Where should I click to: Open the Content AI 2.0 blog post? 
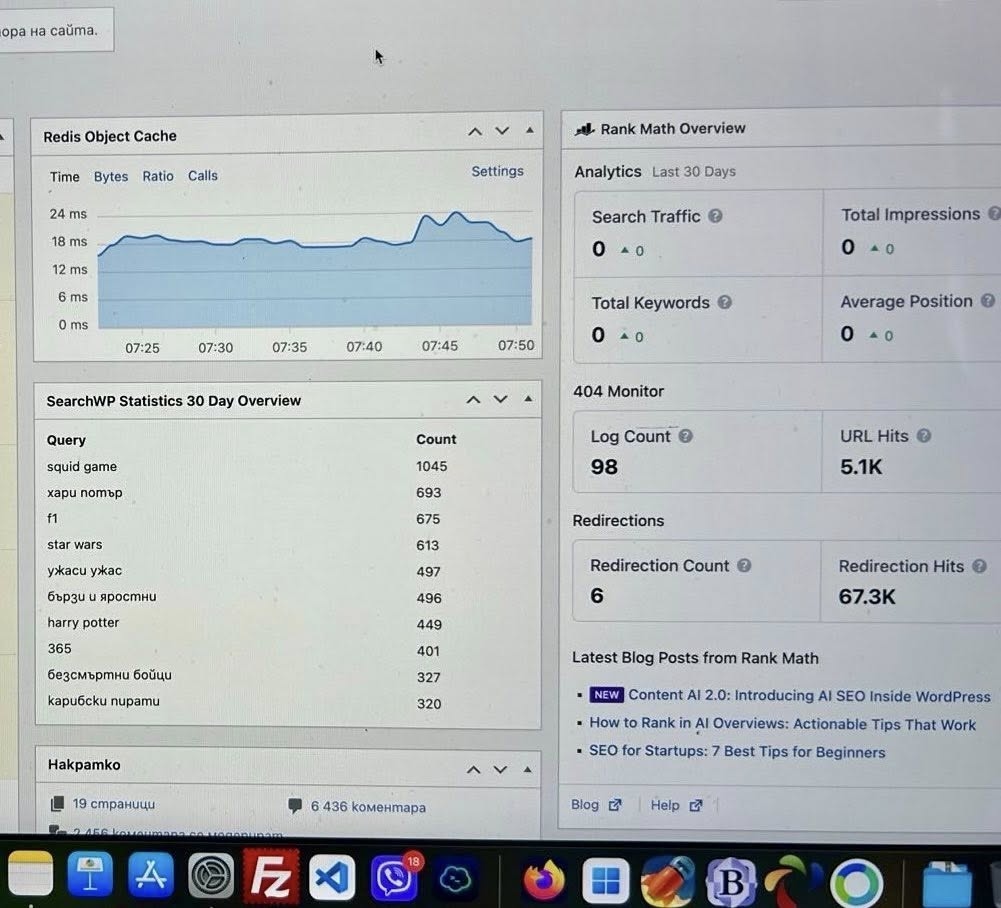pos(808,696)
